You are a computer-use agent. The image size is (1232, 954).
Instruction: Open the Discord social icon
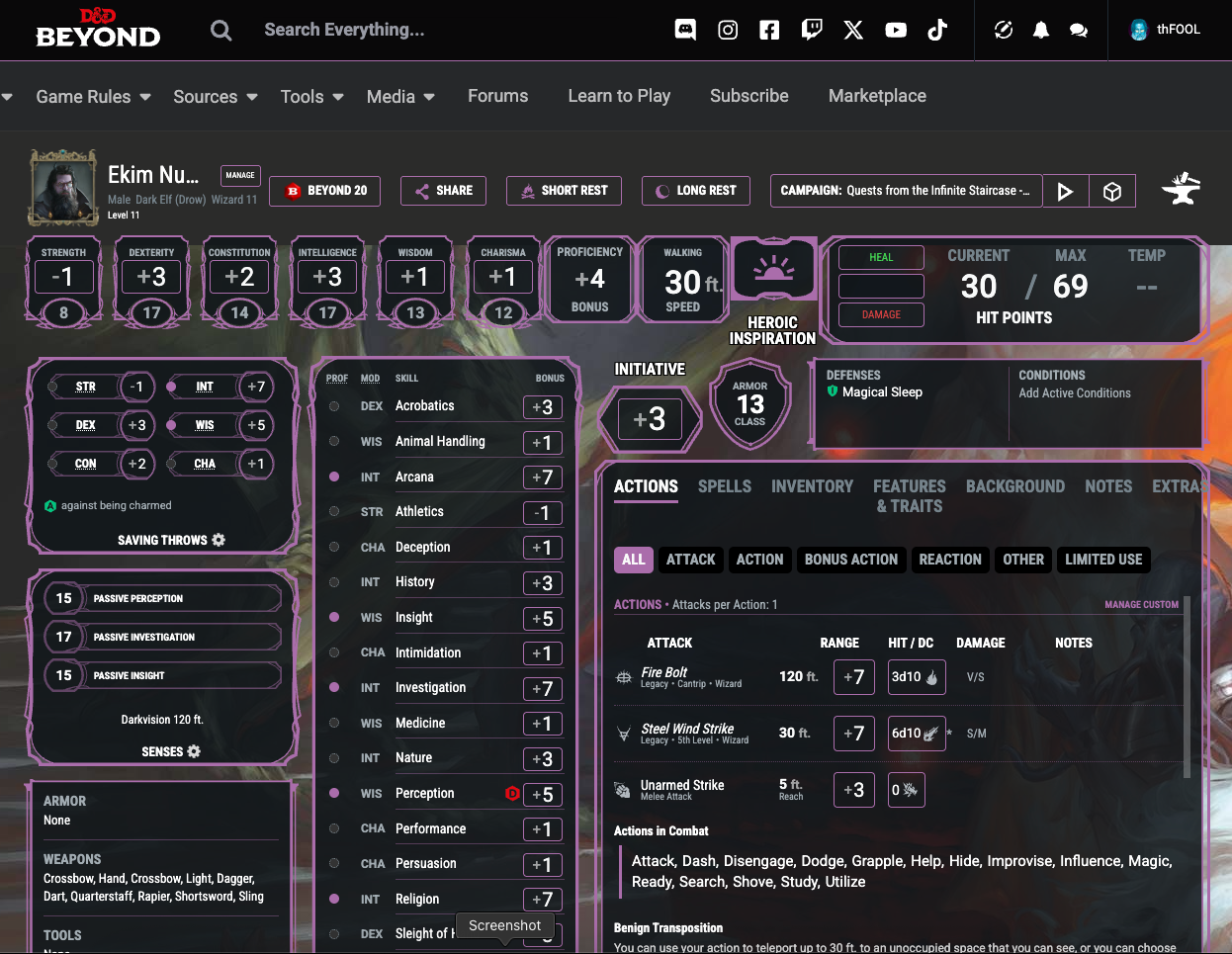(x=685, y=30)
